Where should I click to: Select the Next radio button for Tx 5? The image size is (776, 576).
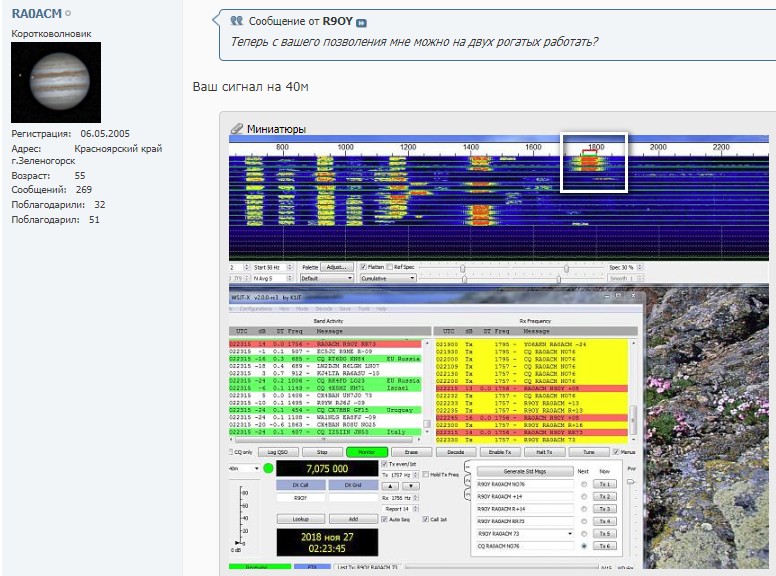click(584, 534)
